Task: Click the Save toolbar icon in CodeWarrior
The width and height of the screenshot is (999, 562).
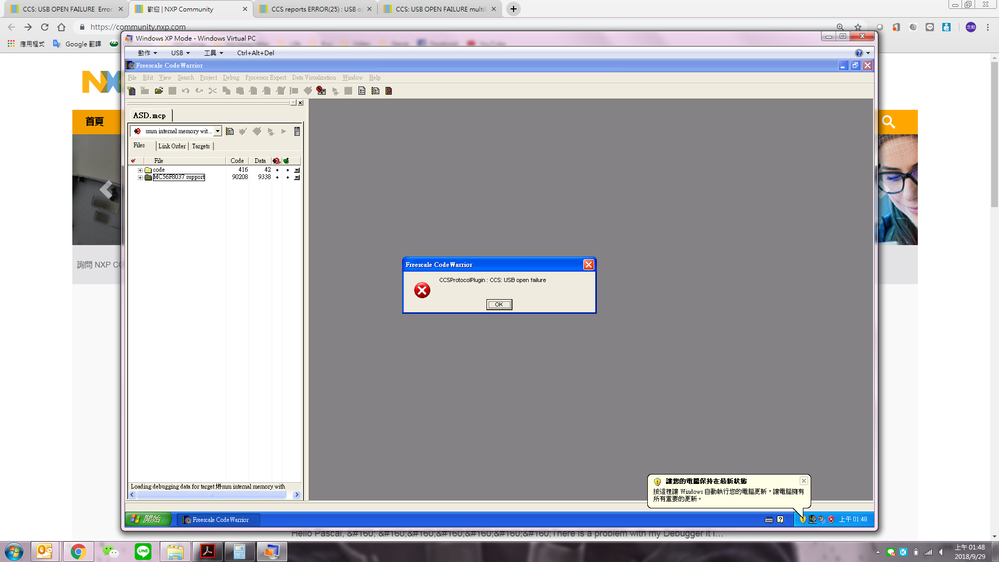Action: (172, 91)
